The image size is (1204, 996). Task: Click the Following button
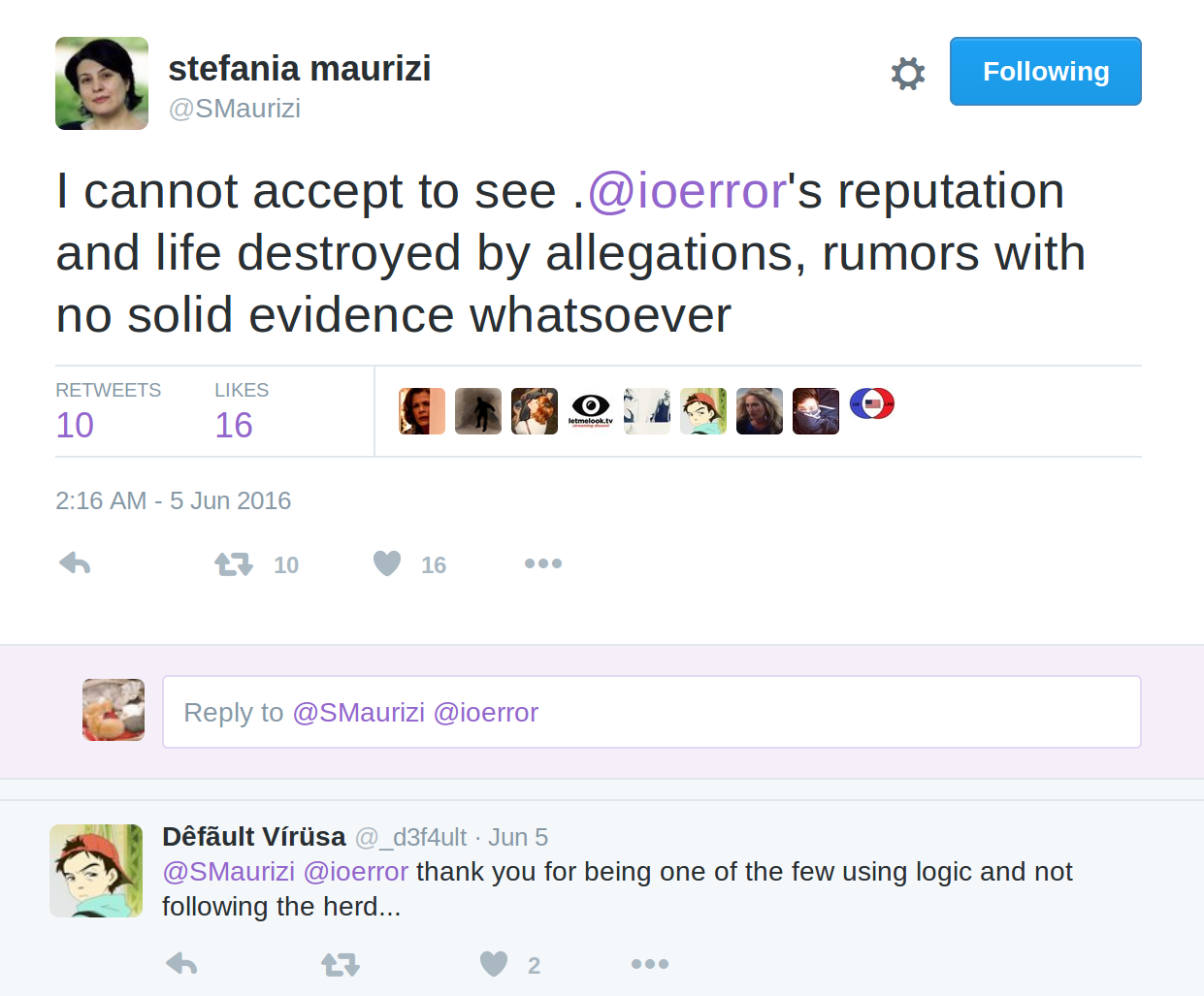[1045, 71]
